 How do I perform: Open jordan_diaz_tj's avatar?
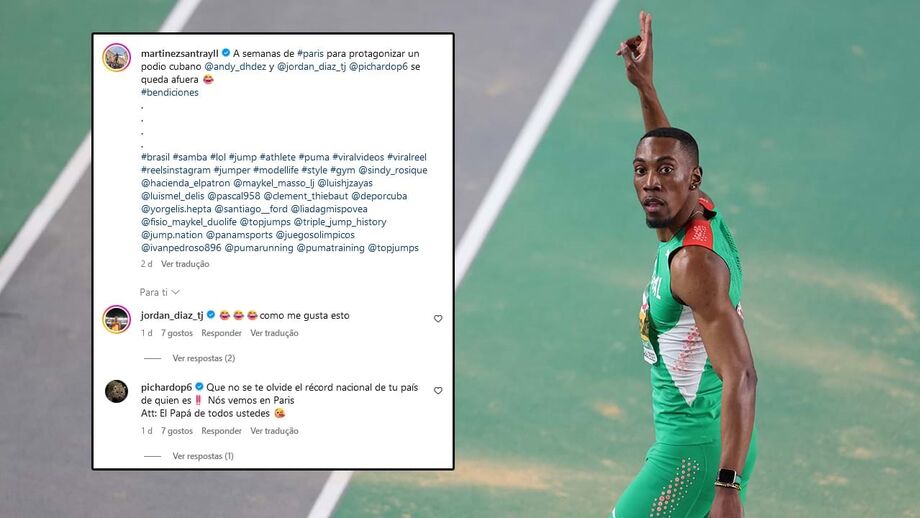point(116,319)
